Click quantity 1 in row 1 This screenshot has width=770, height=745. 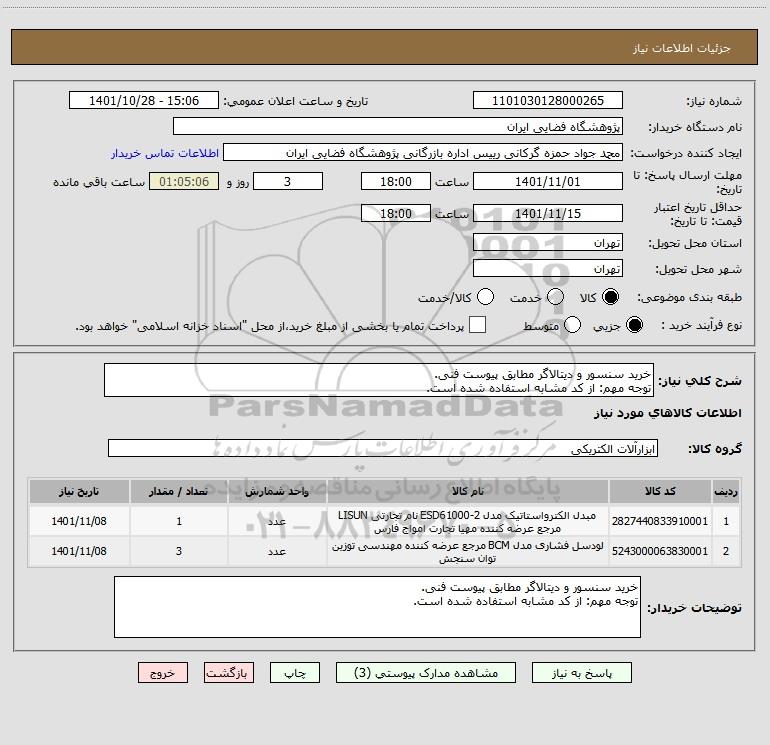point(179,521)
